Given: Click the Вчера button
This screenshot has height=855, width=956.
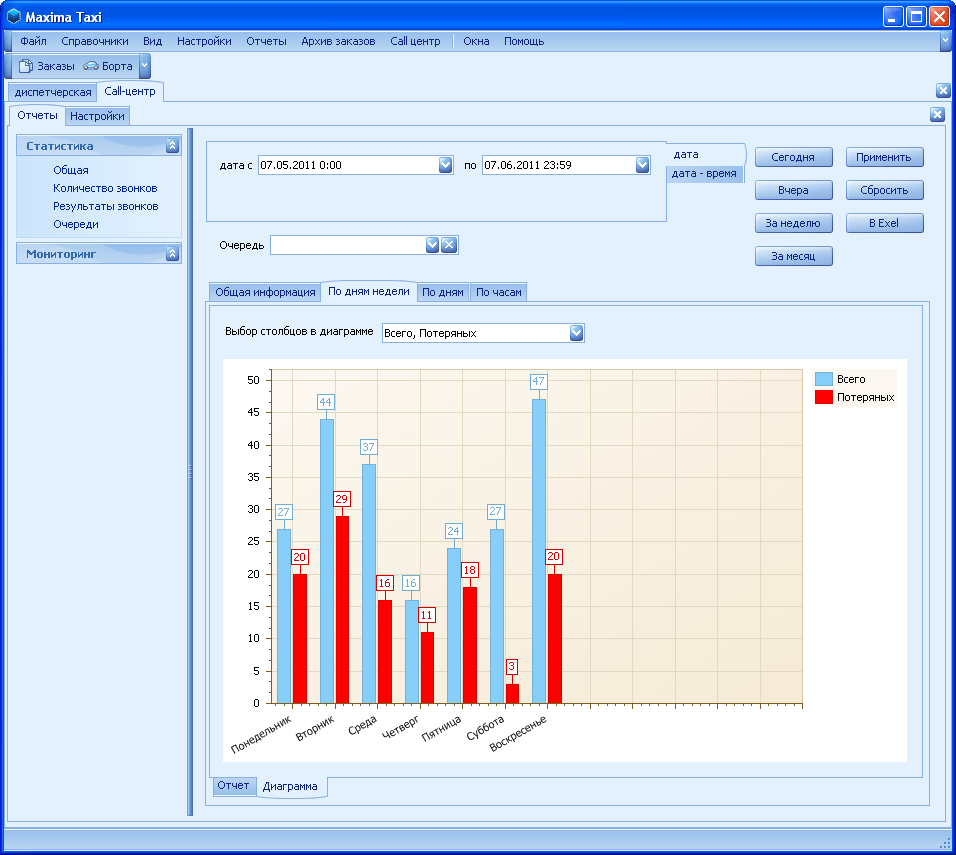Looking at the screenshot, I should tap(793, 190).
